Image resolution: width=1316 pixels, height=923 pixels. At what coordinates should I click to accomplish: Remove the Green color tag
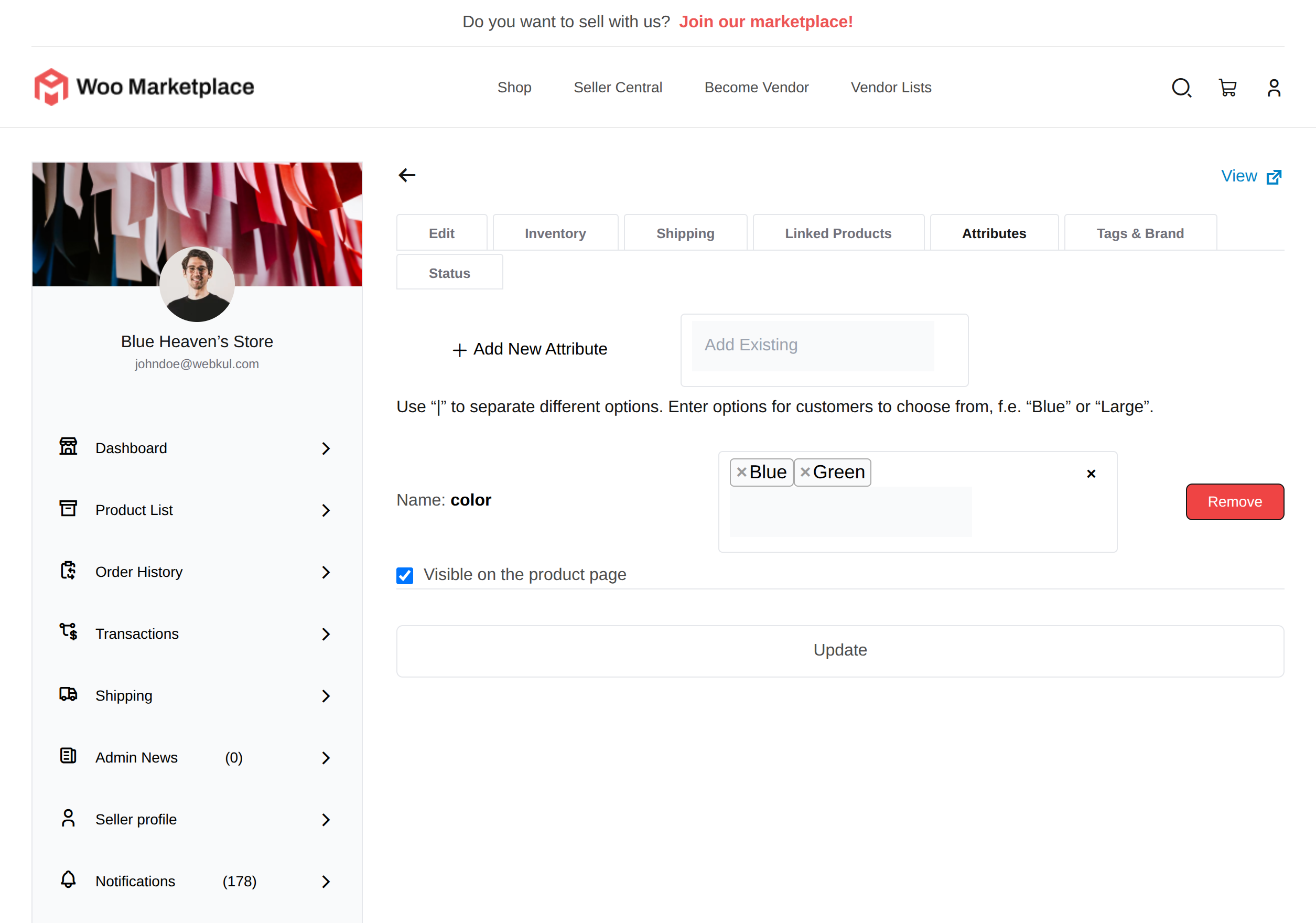[x=805, y=472]
